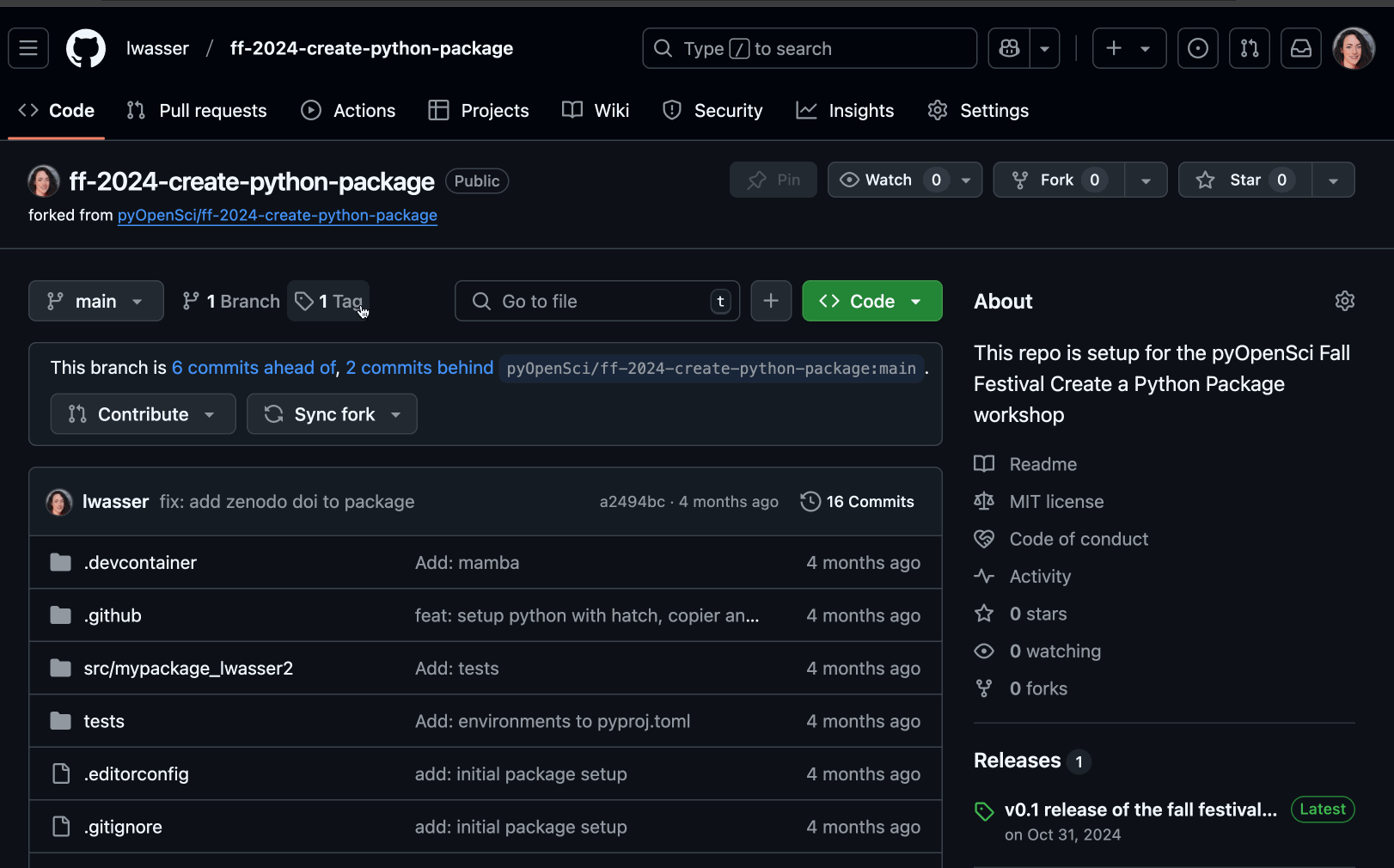Open the src/mypackage_lwasser2 folder
The width and height of the screenshot is (1394, 868).
click(x=188, y=669)
